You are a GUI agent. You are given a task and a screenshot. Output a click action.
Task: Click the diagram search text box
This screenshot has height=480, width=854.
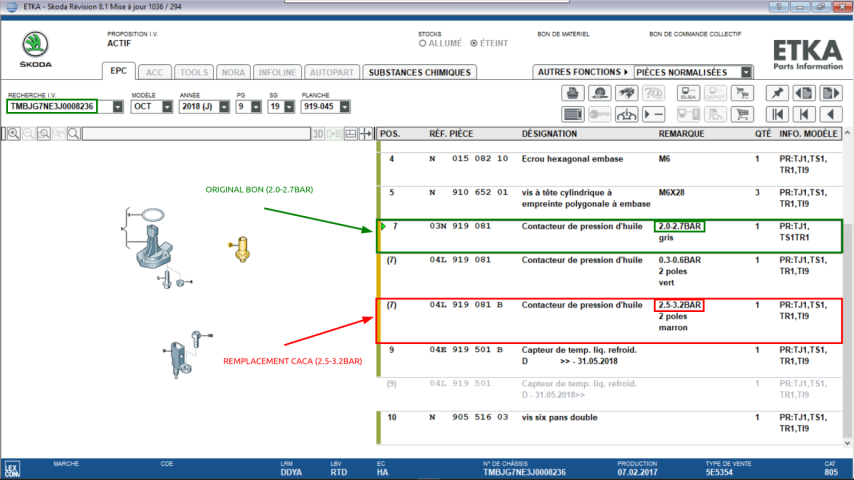196,133
